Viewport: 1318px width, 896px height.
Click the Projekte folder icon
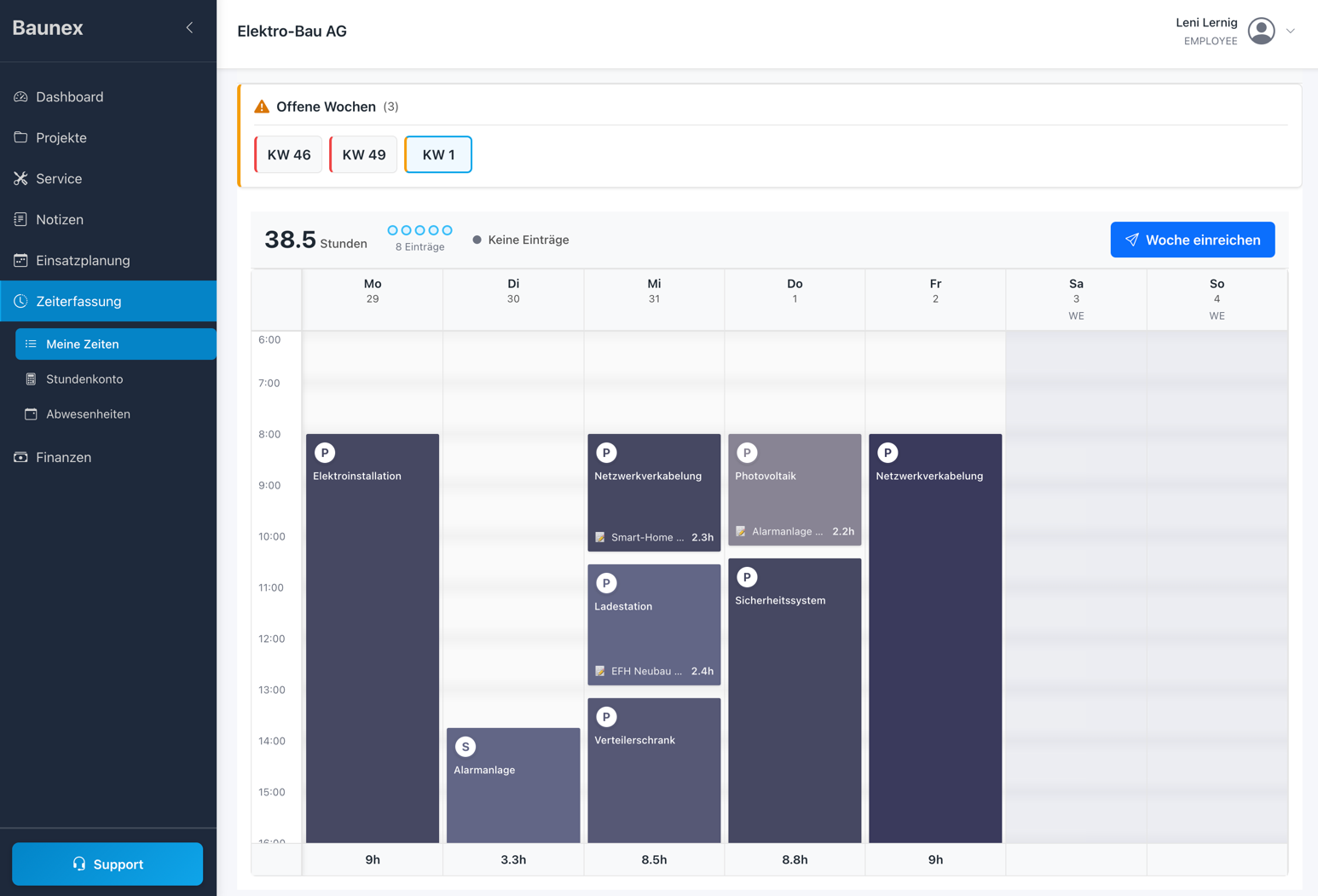click(20, 137)
